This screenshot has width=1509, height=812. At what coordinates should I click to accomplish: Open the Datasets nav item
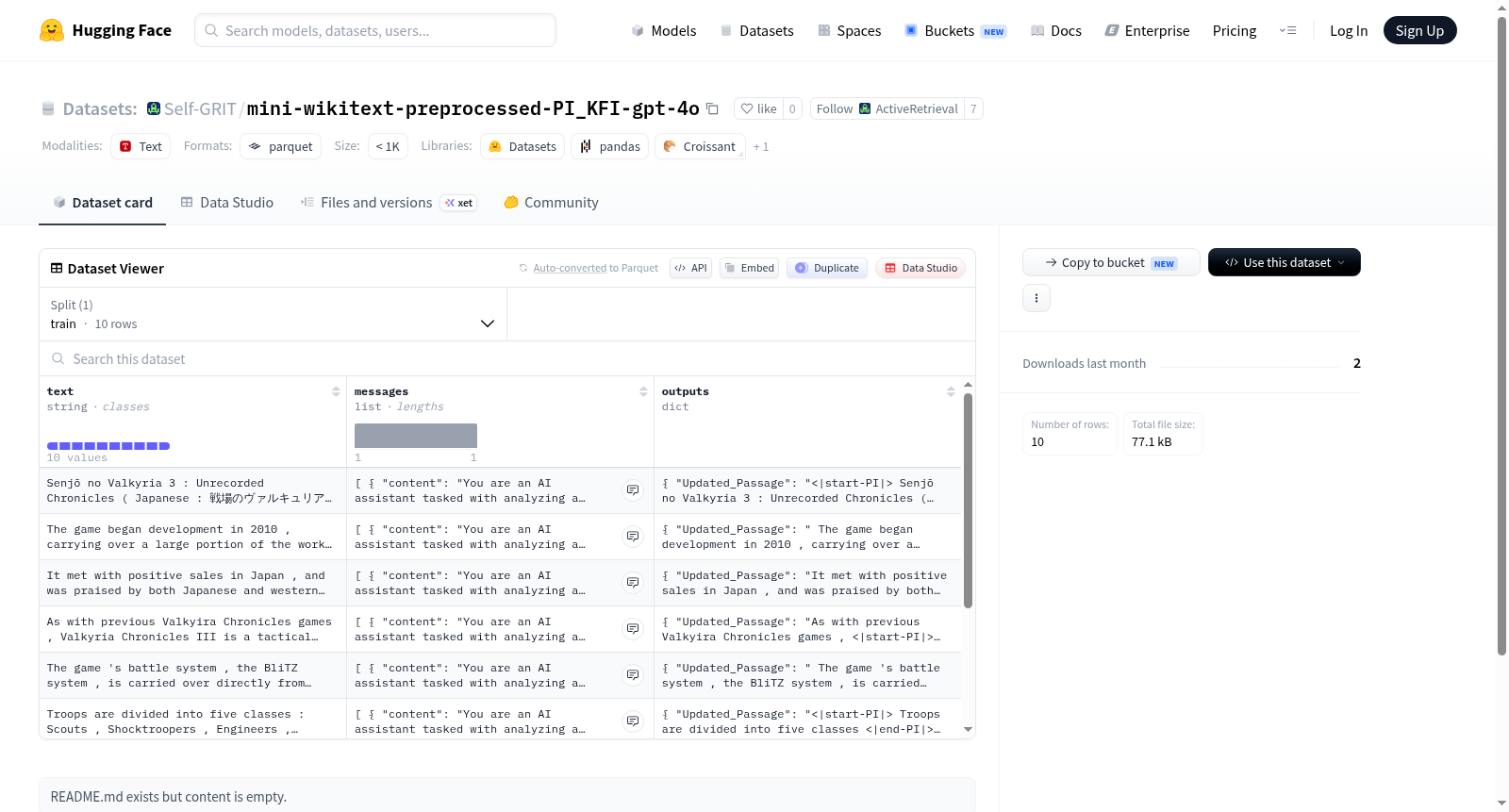click(756, 30)
